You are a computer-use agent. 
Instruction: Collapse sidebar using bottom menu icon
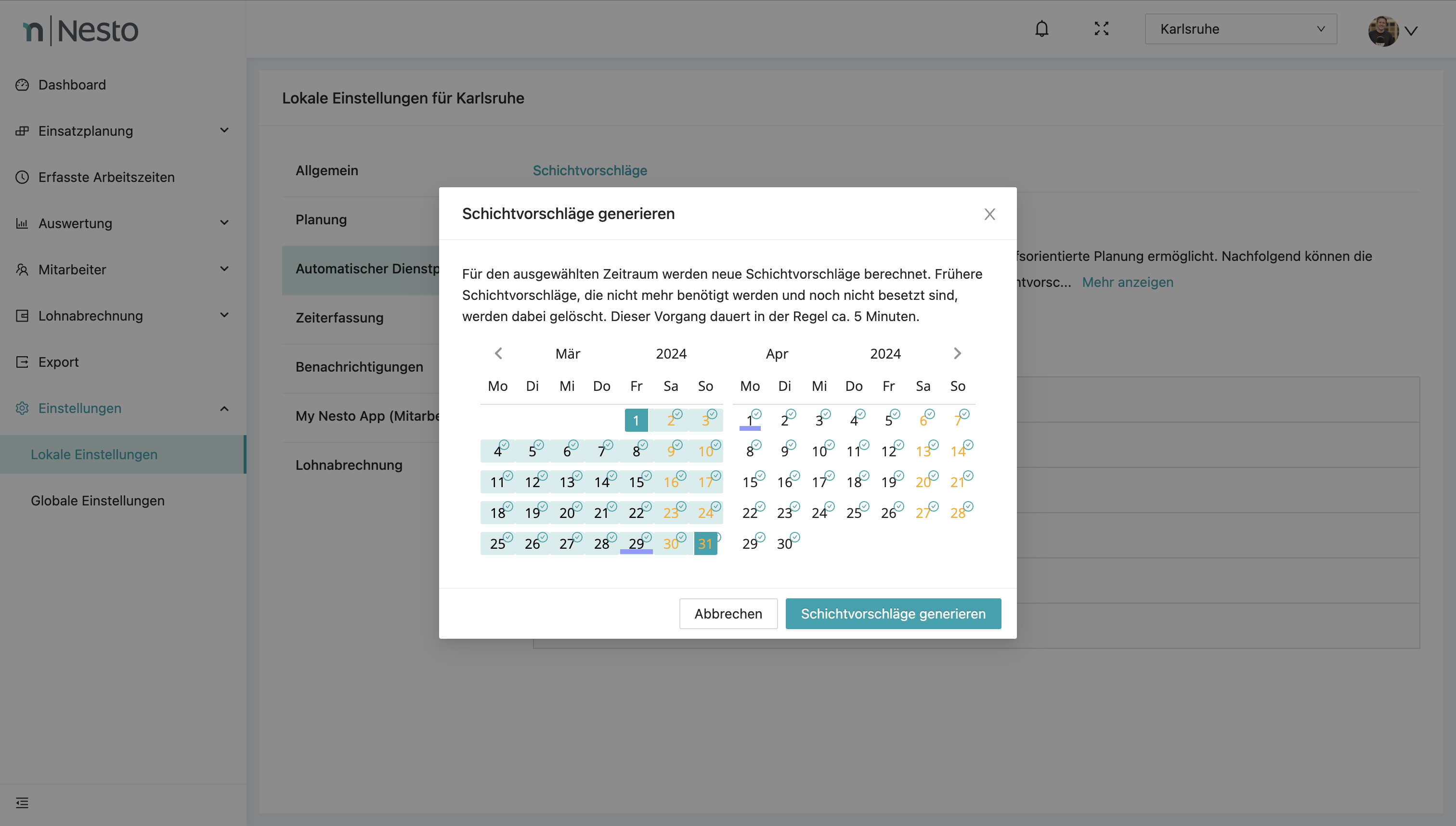pos(22,802)
